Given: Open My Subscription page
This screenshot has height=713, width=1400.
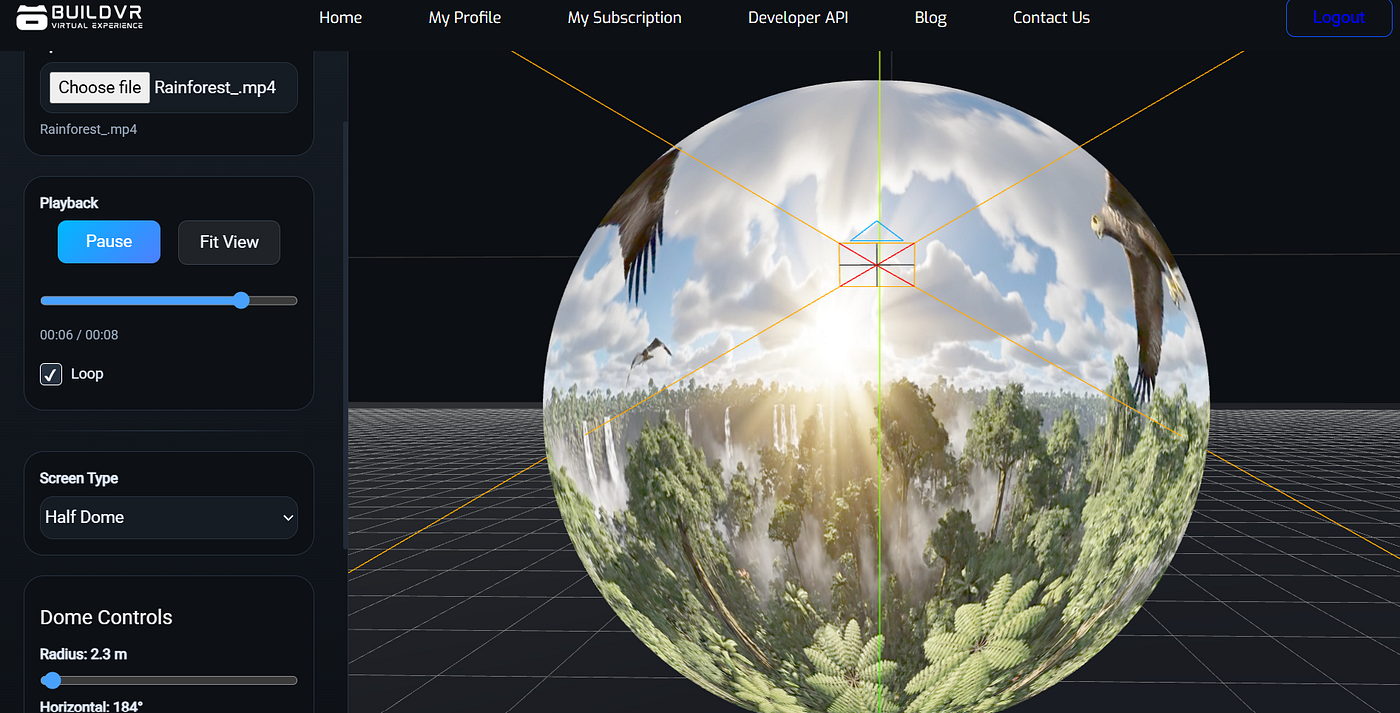Looking at the screenshot, I should [x=625, y=18].
